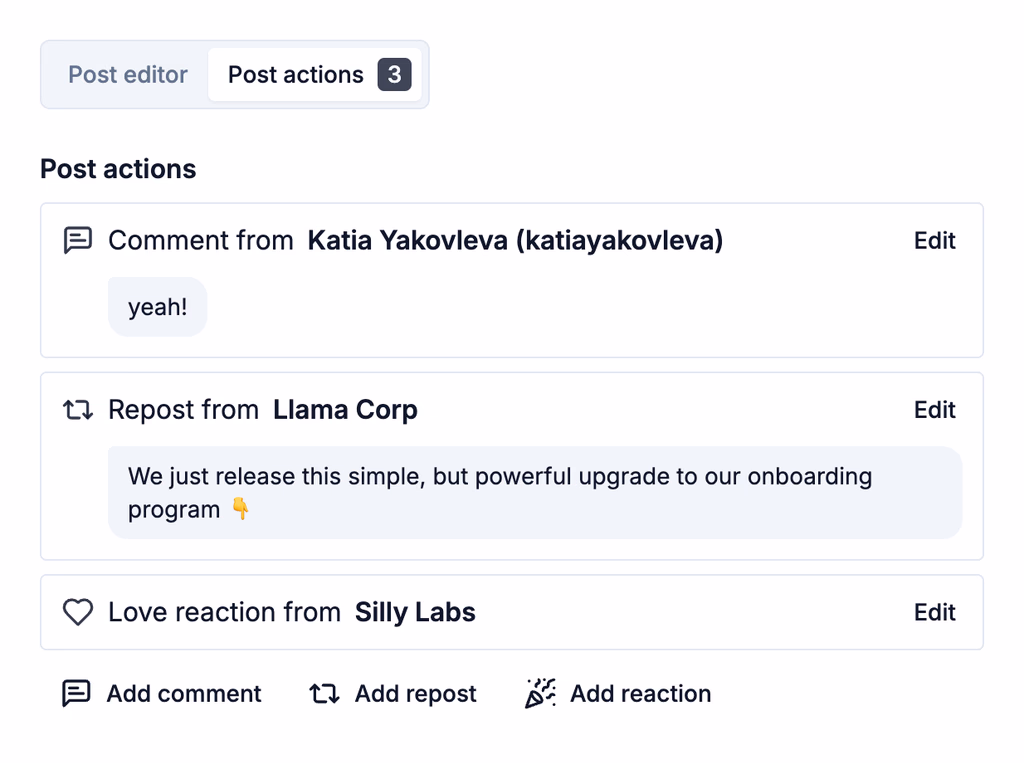Screen dimensions: 1024x763
Task: Edit the Silly Labs love reaction
Action: click(x=935, y=612)
